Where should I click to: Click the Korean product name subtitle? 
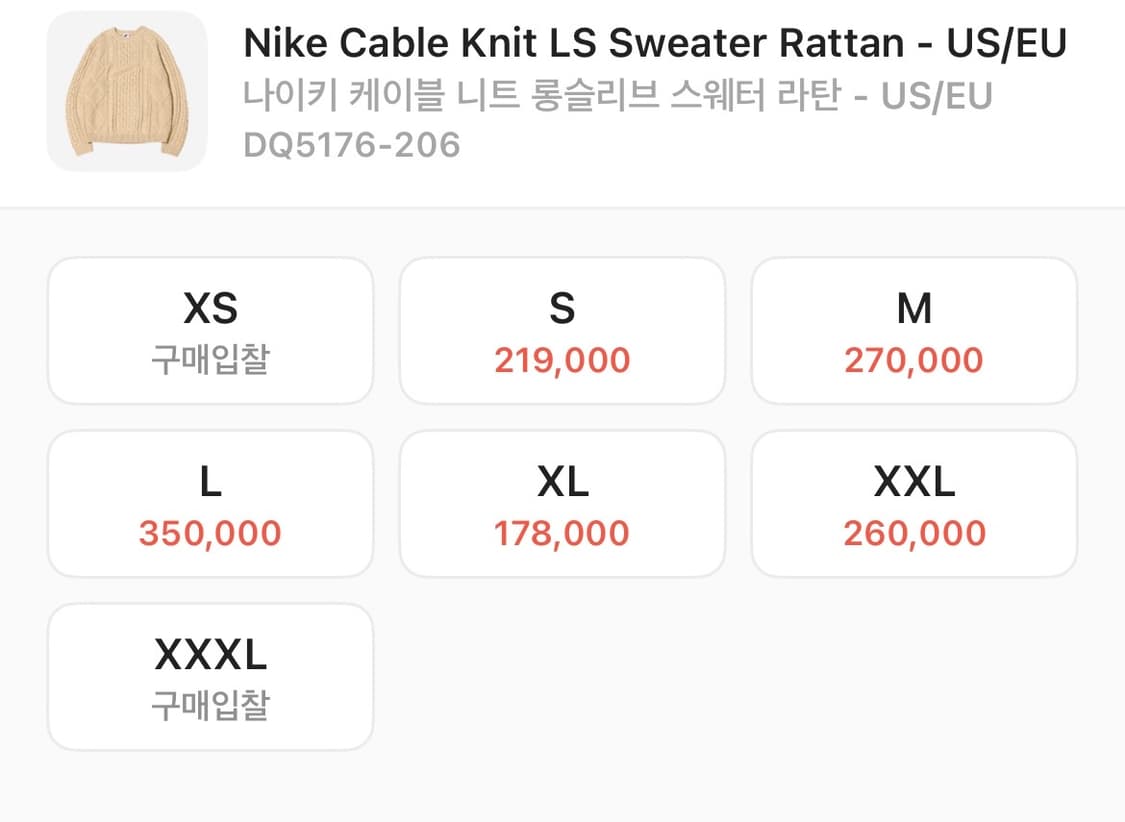pos(617,96)
